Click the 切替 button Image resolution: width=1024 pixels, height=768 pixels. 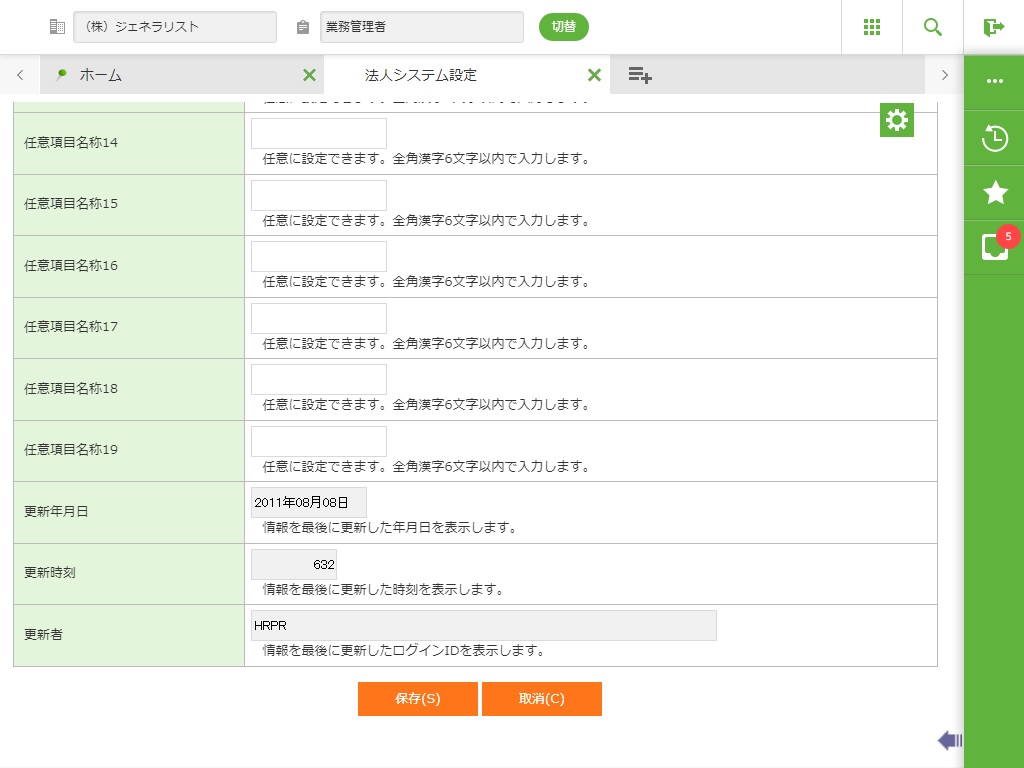(x=564, y=27)
